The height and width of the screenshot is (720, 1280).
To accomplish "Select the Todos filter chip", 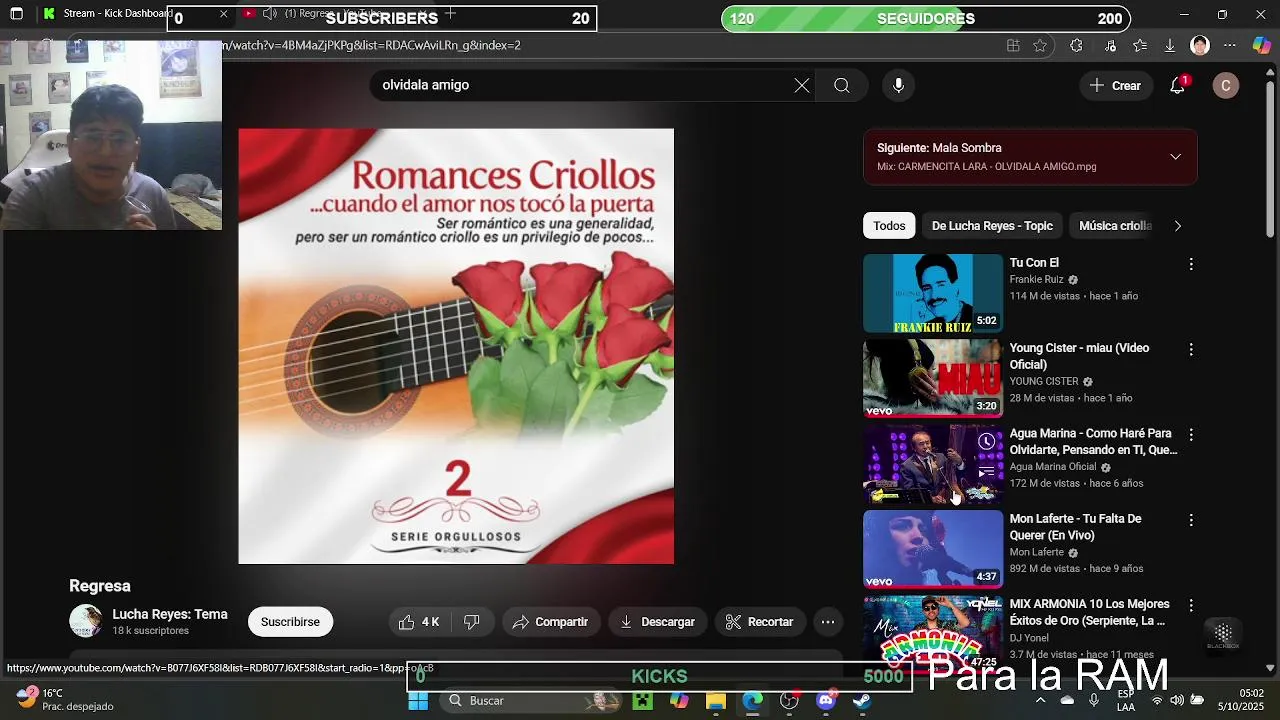I will coord(889,226).
